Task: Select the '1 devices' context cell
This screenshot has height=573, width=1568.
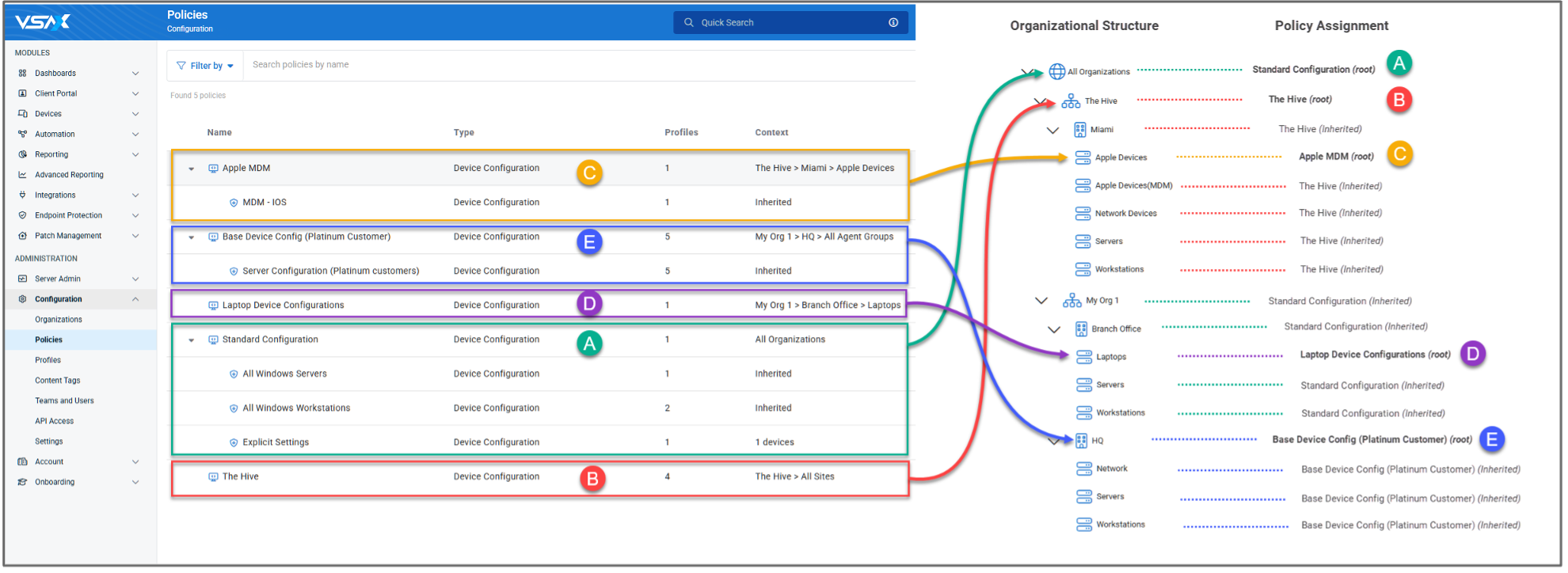Action: pos(774,442)
